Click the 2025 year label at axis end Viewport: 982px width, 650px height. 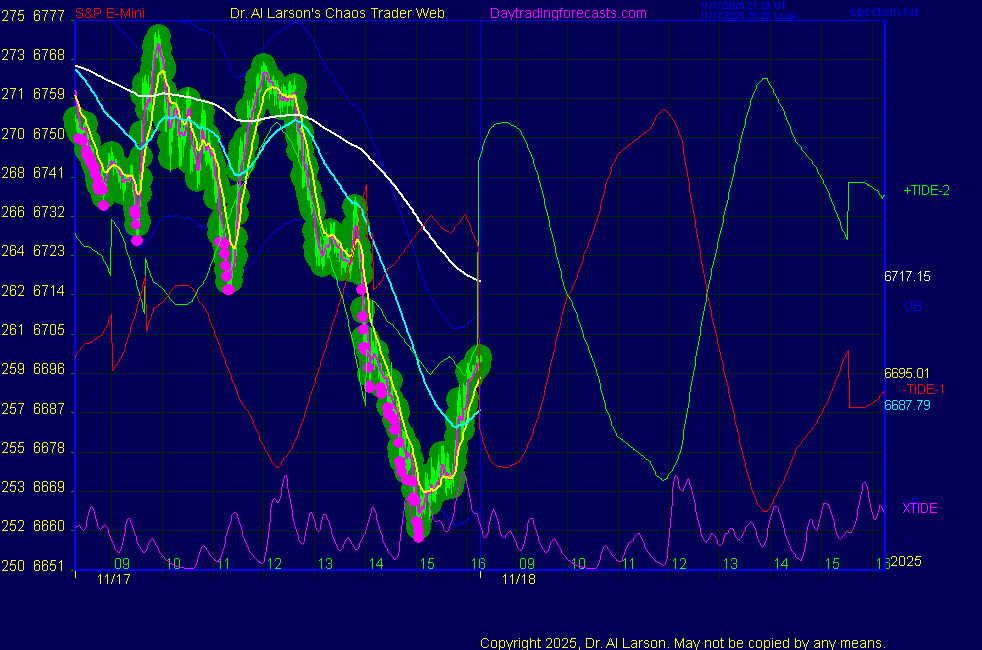909,562
